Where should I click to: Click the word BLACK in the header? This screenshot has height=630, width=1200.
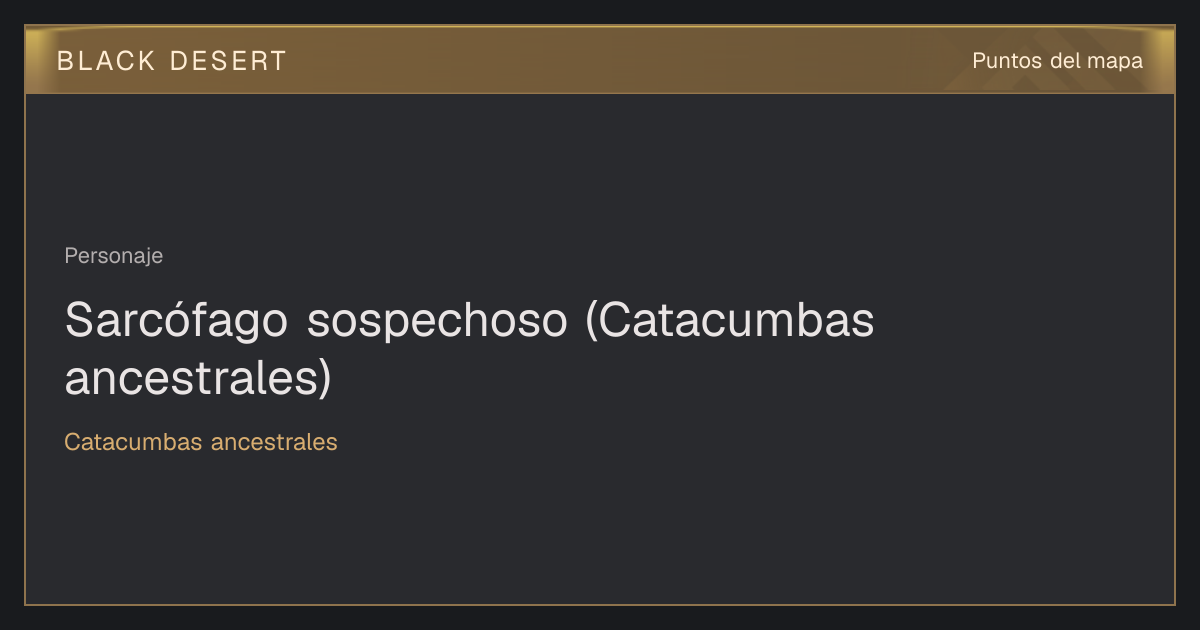click(106, 61)
